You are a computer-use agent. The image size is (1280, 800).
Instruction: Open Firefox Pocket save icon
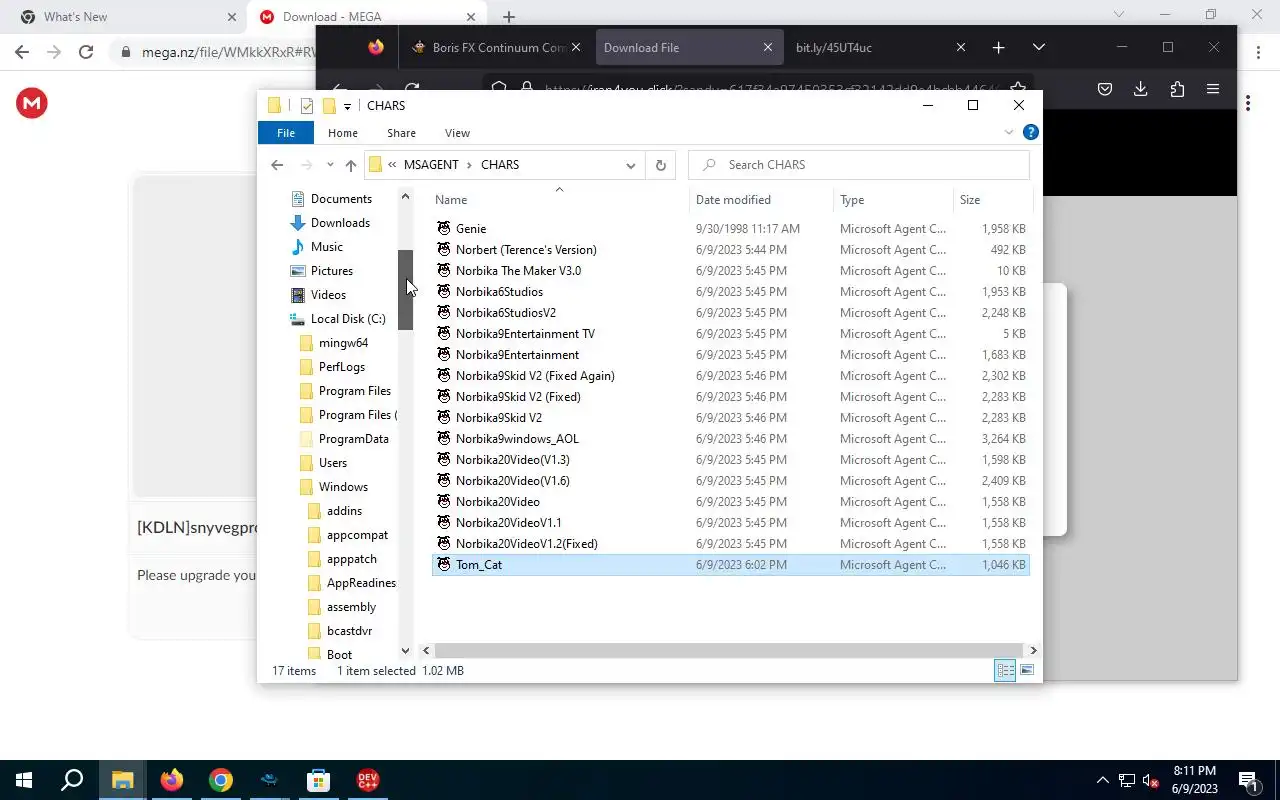tap(1105, 89)
